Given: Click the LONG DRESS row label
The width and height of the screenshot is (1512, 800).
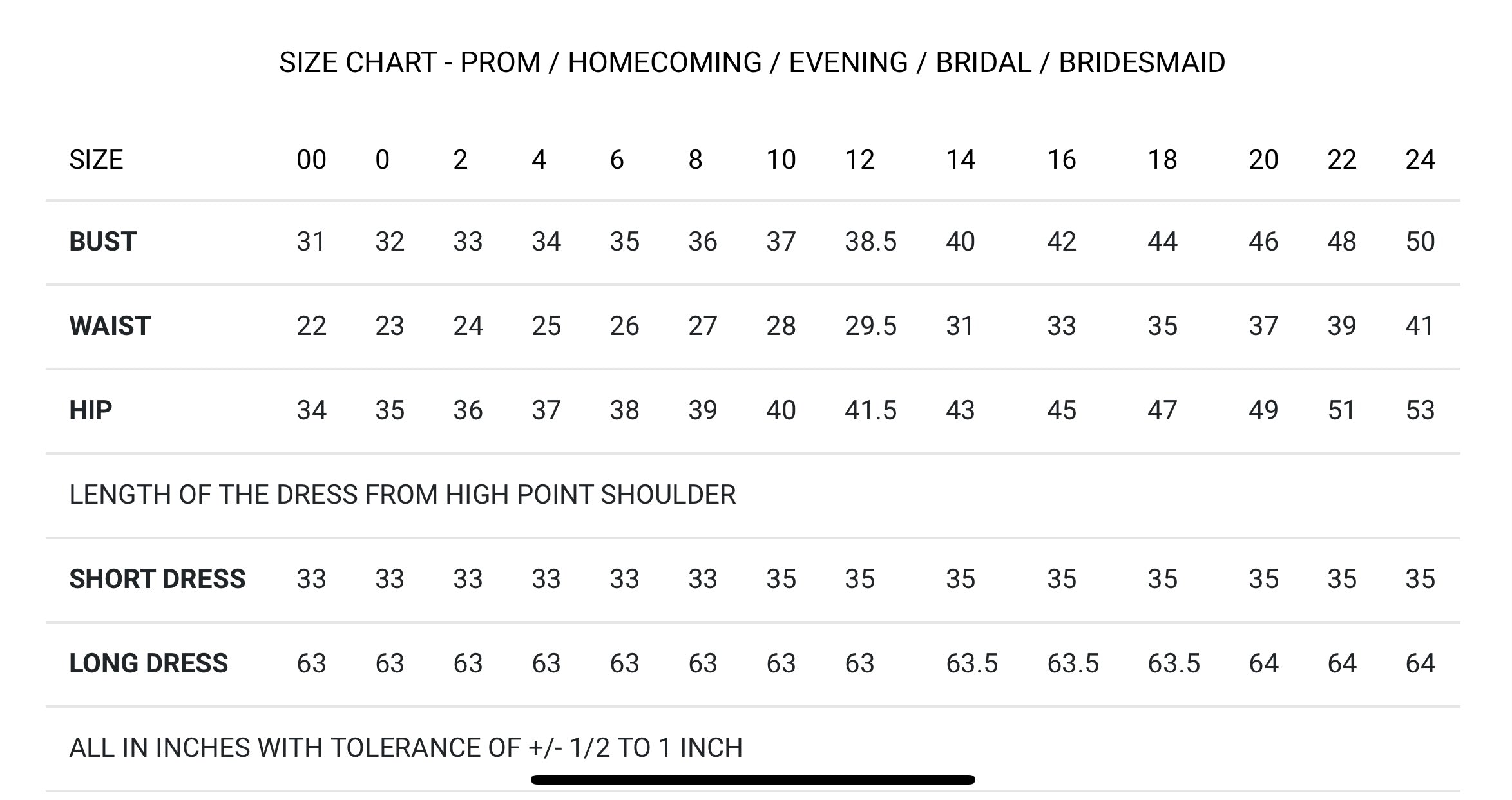Looking at the screenshot, I should (x=148, y=663).
